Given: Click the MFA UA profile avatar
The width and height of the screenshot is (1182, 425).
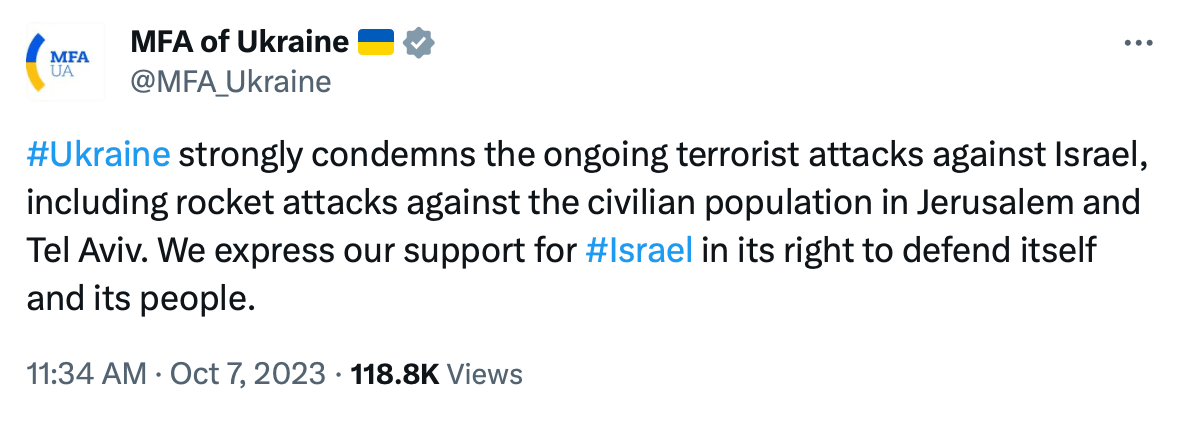Looking at the screenshot, I should [62, 62].
